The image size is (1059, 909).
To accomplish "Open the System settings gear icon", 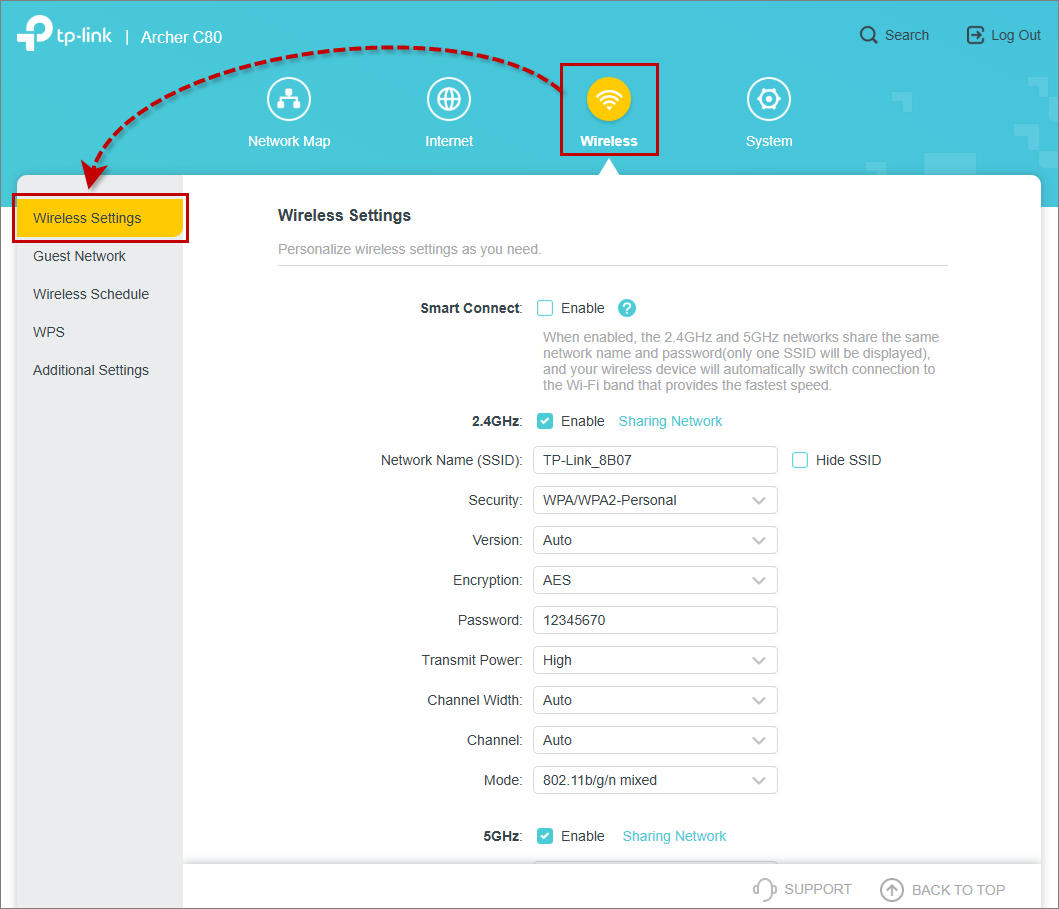I will click(x=768, y=99).
